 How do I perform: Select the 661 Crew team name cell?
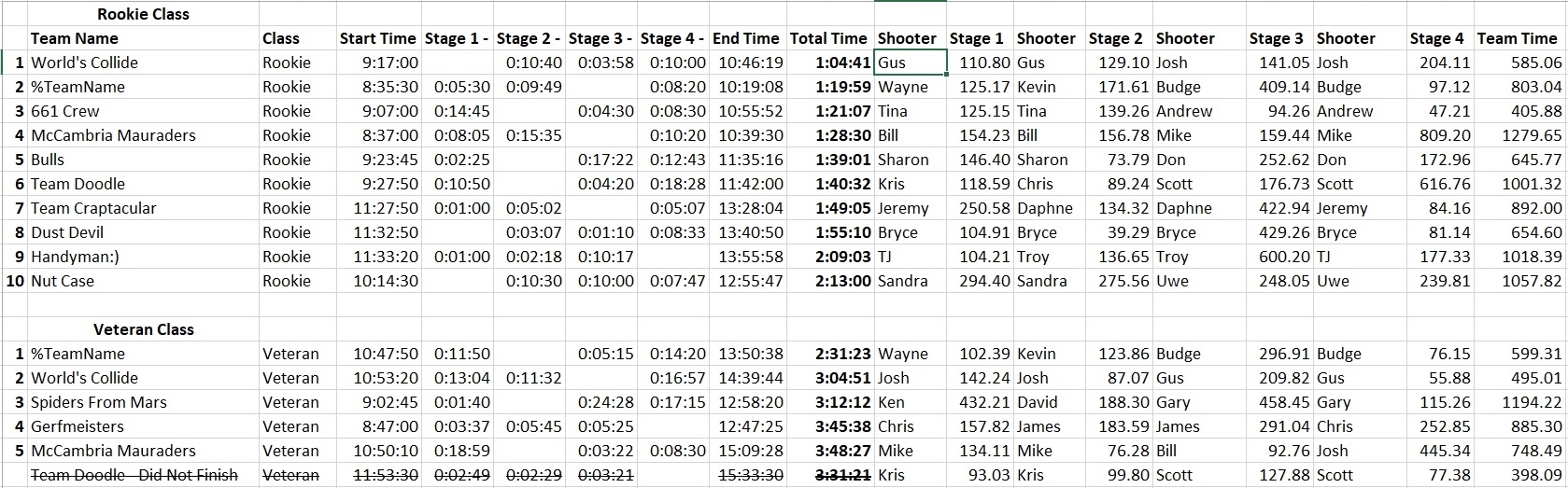click(x=144, y=111)
